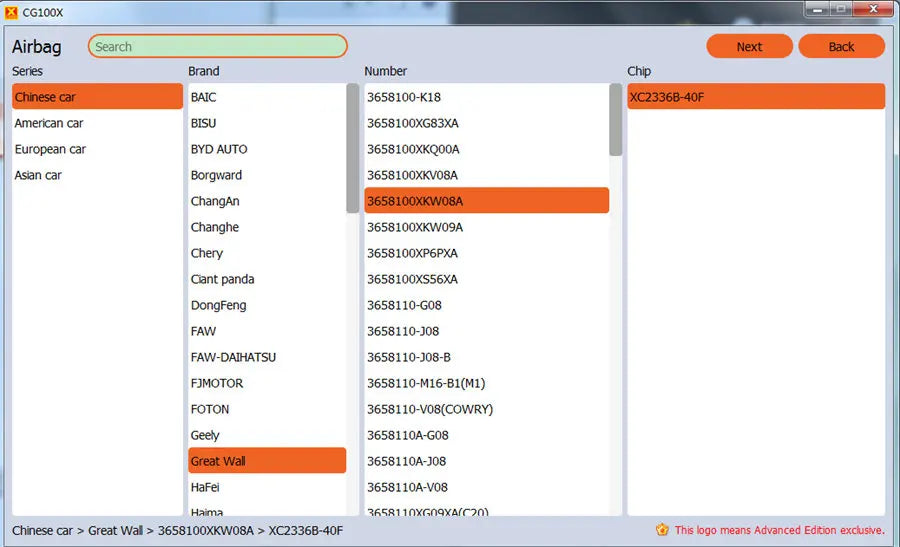Choose DongFeng from Brand list
The image size is (900, 547).
[267, 305]
